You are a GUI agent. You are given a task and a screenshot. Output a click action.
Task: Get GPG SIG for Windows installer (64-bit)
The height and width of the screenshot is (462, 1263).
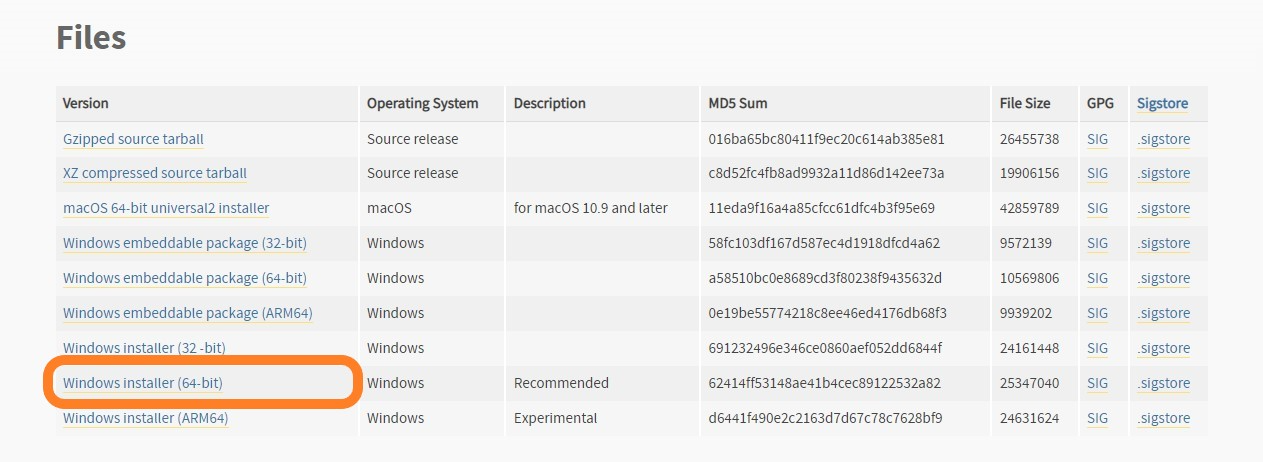tap(1097, 383)
